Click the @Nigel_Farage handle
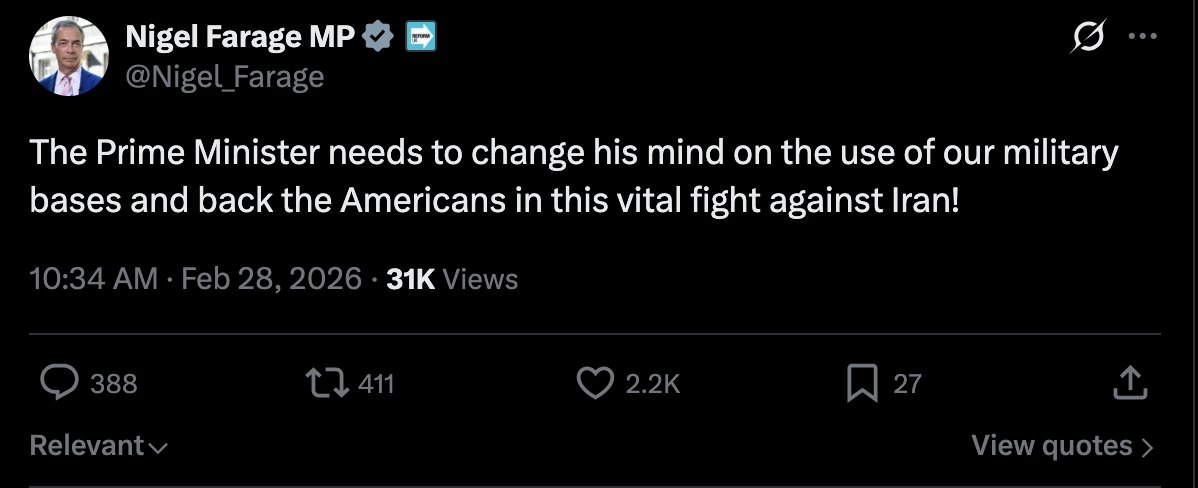This screenshot has width=1198, height=488. [x=224, y=77]
